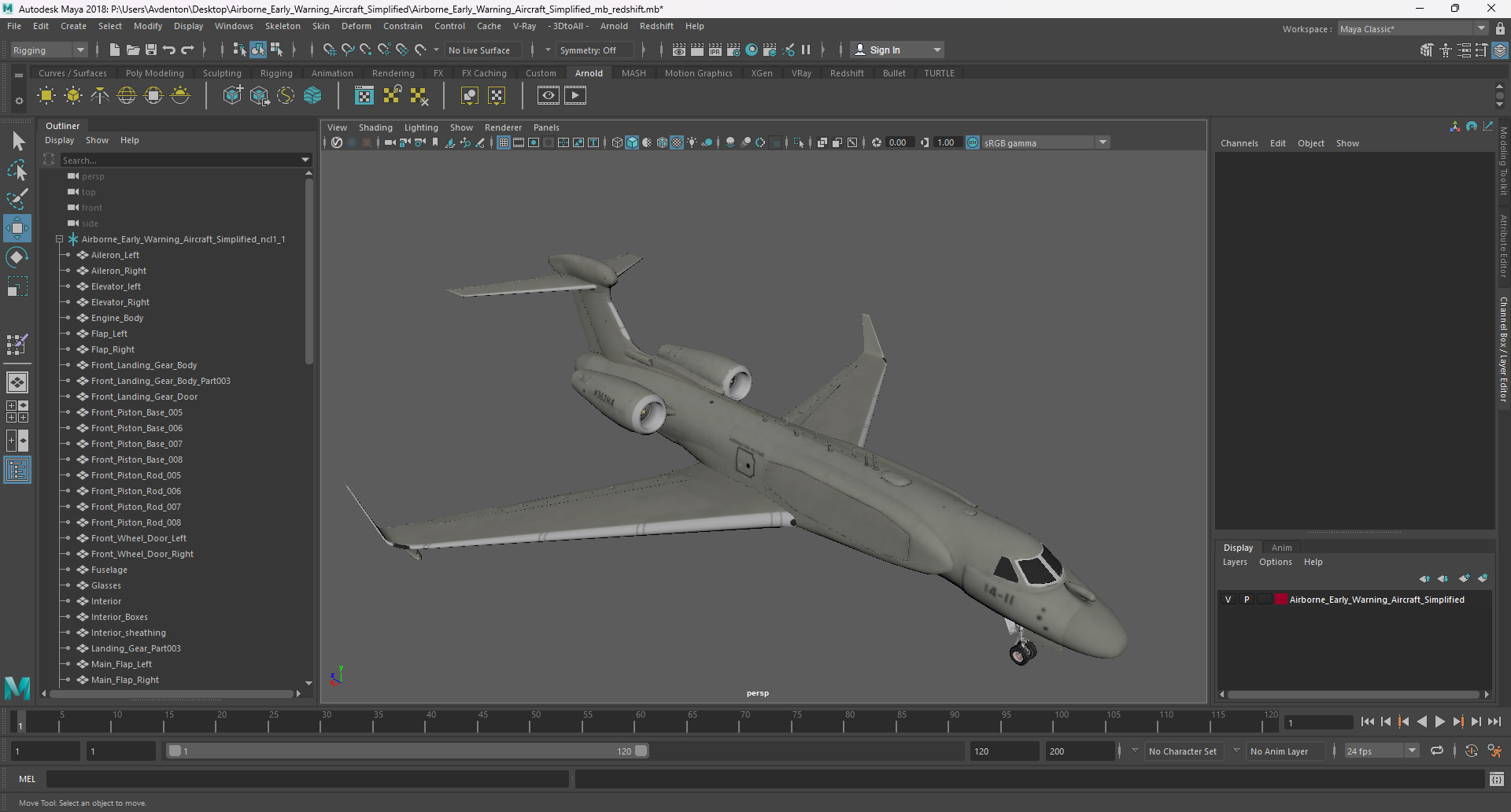Viewport: 1511px width, 812px height.
Task: Toggle the sRGB gamma color management button
Action: 973,142
